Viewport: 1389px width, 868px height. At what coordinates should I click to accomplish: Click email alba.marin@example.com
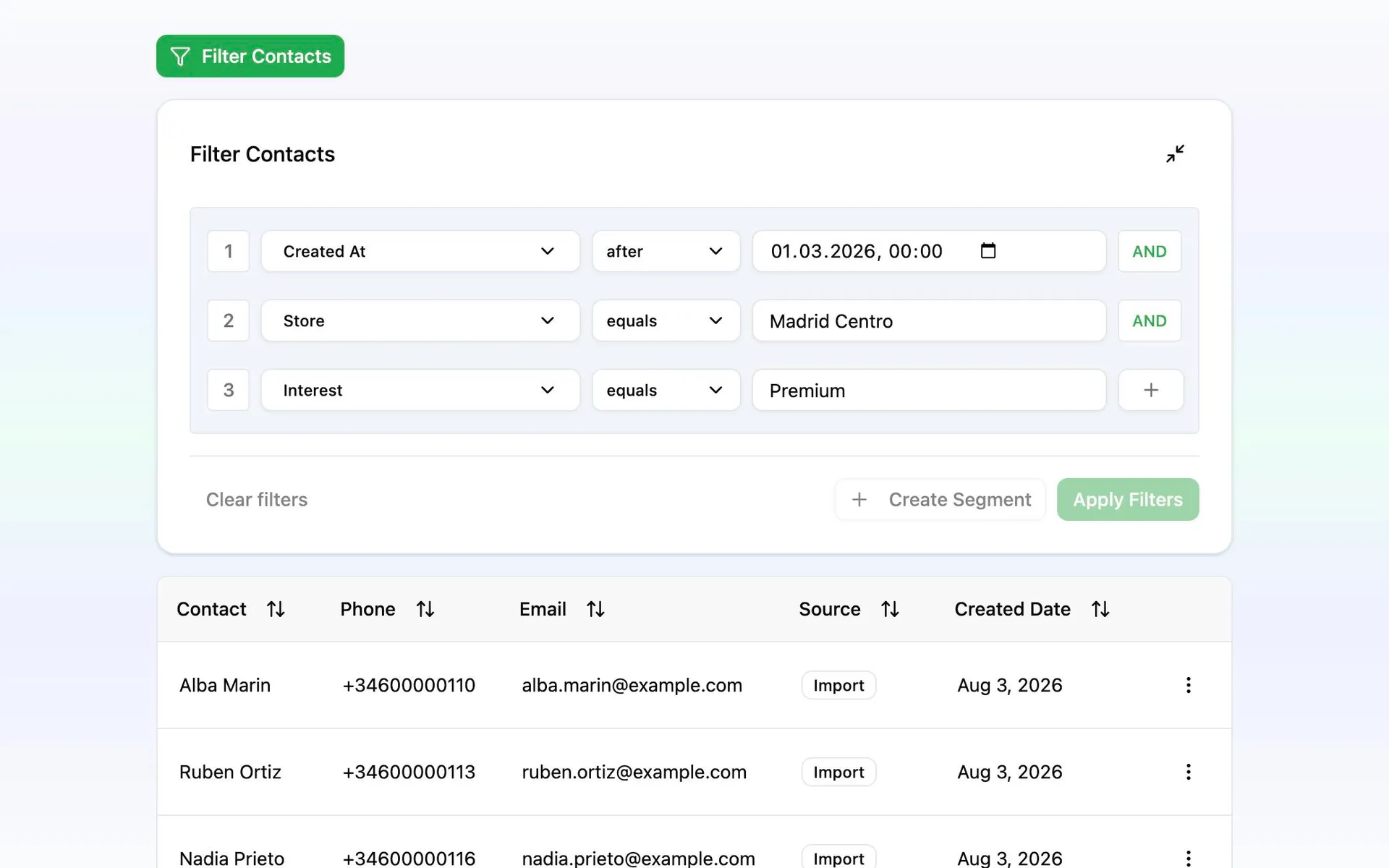coord(632,685)
